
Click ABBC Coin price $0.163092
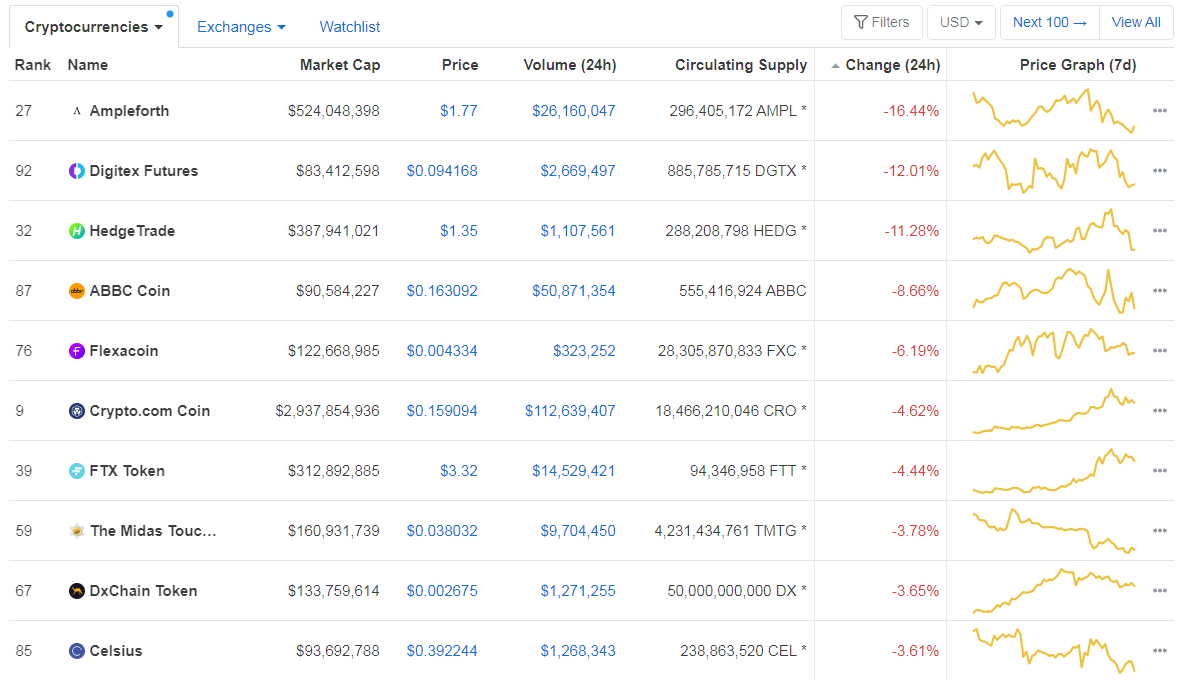coord(442,291)
